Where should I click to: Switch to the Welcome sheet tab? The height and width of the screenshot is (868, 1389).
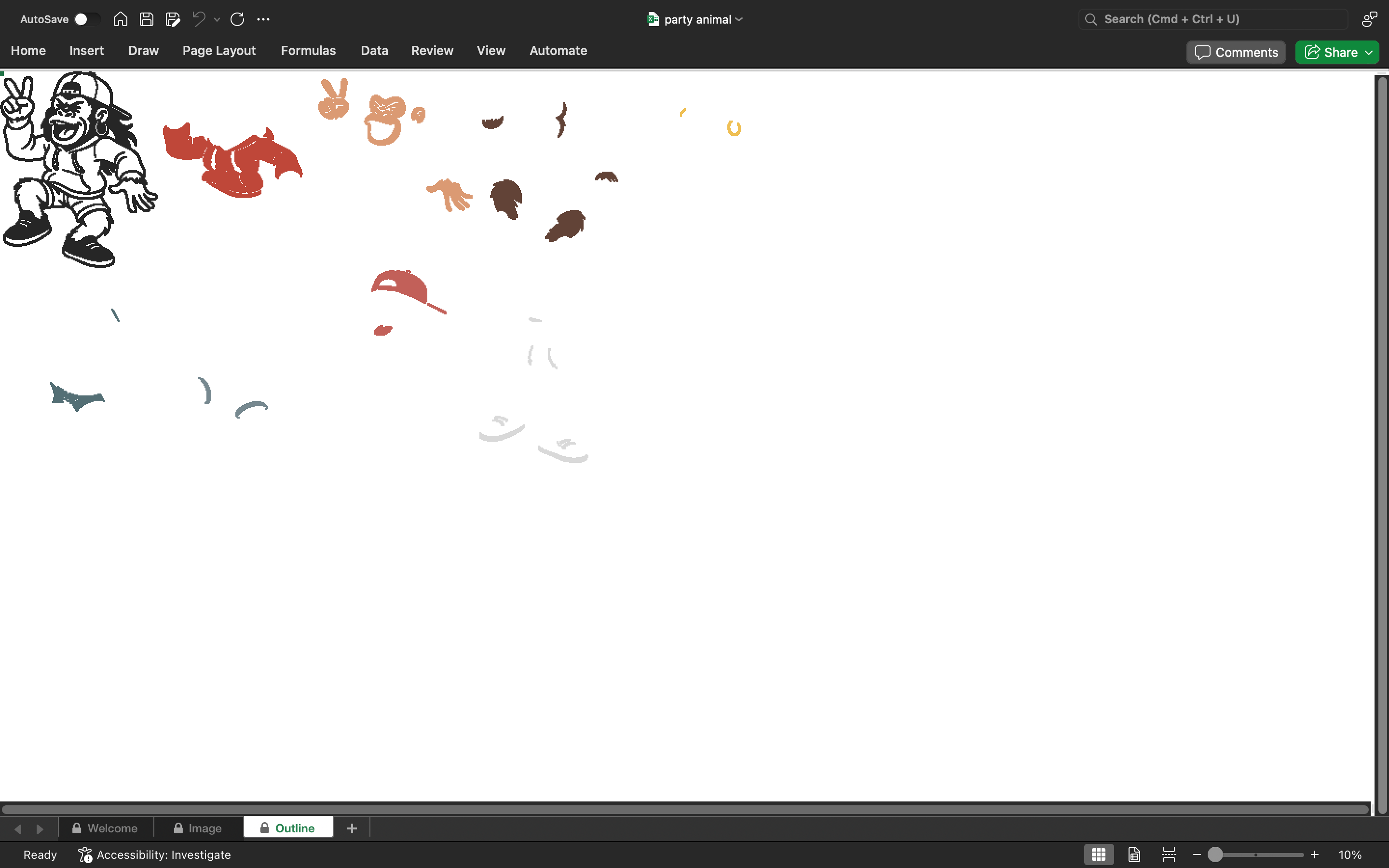(x=105, y=828)
